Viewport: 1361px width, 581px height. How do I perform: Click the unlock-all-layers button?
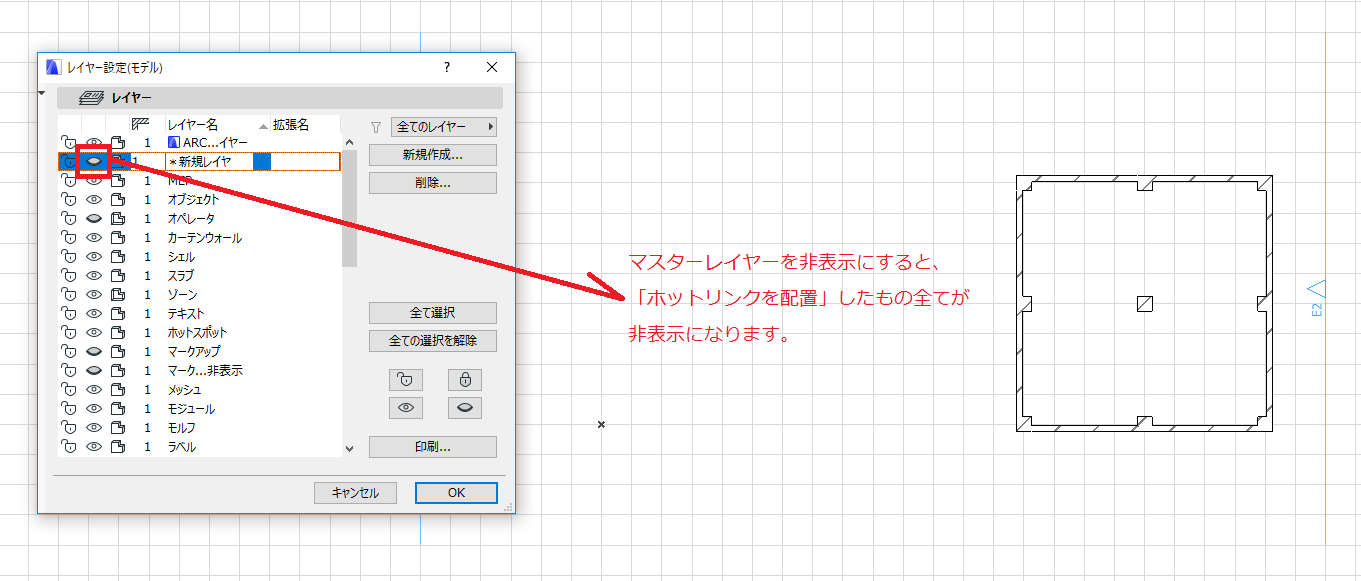pyautogui.click(x=404, y=379)
